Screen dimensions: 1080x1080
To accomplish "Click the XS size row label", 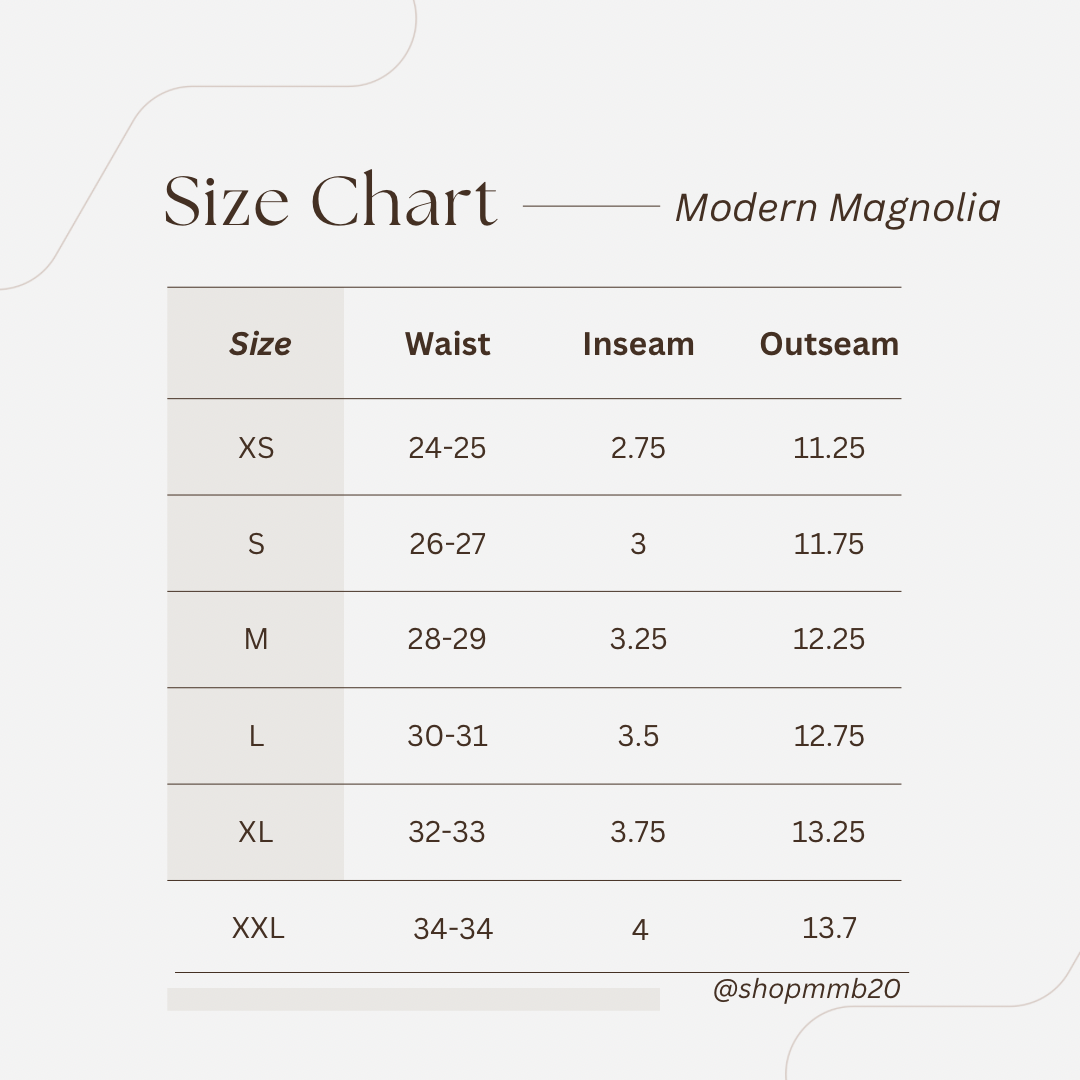I will [x=256, y=448].
